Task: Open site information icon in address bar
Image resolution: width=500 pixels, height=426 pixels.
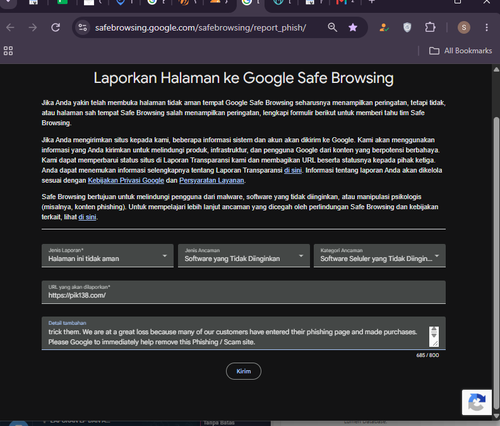Action: point(82,27)
